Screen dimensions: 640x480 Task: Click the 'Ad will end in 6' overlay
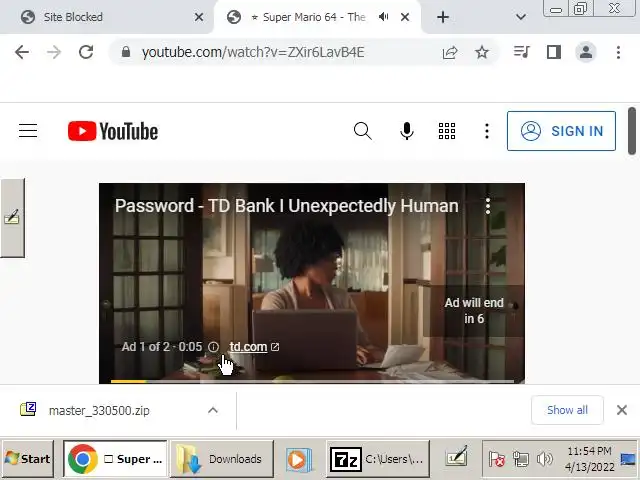pos(474,311)
